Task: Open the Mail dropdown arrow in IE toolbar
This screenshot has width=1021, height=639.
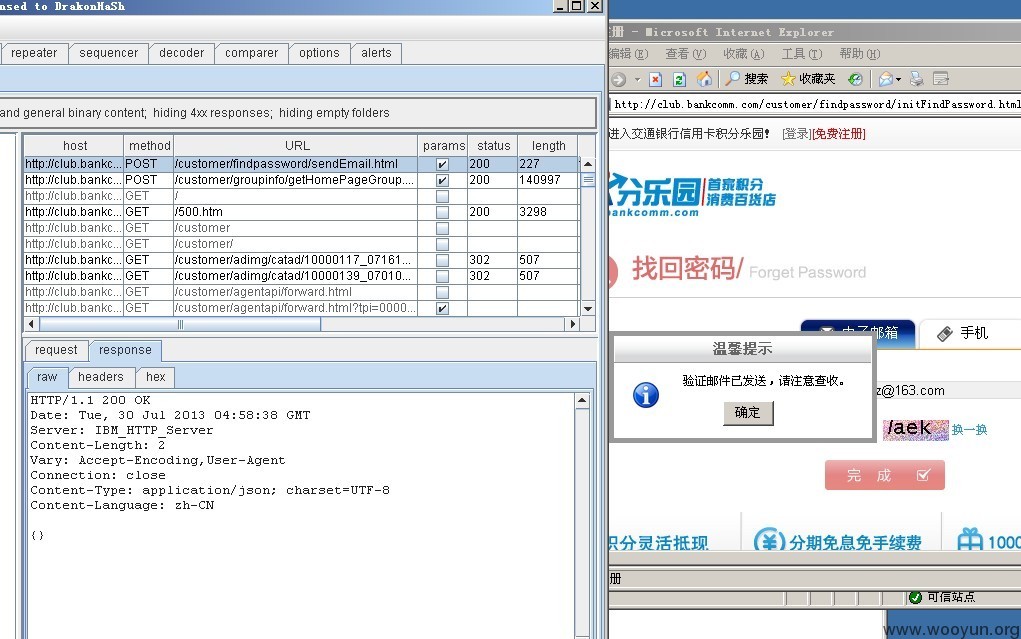Action: [899, 79]
